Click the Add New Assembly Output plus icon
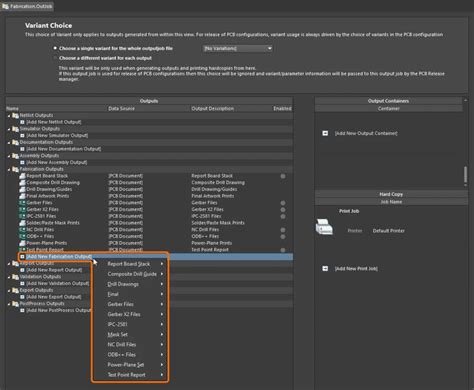Screen dimensions: 474x390 pos(22,162)
